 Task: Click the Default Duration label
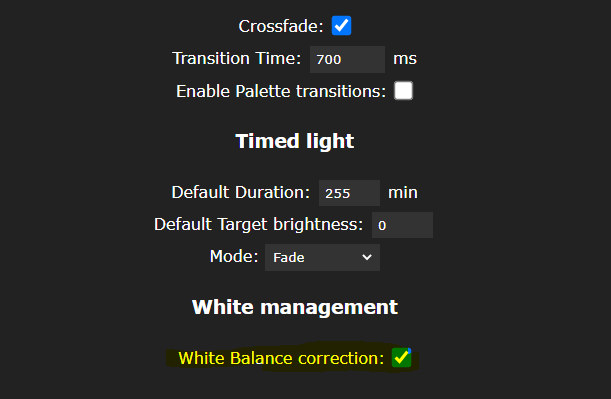(241, 192)
